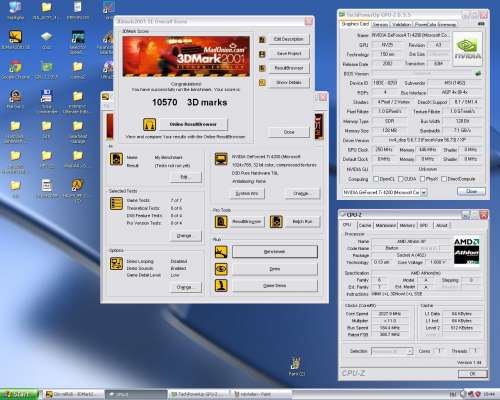Click the display settings monitor icon
Image resolution: width=500 pixels, height=400 pixels.
point(221,159)
